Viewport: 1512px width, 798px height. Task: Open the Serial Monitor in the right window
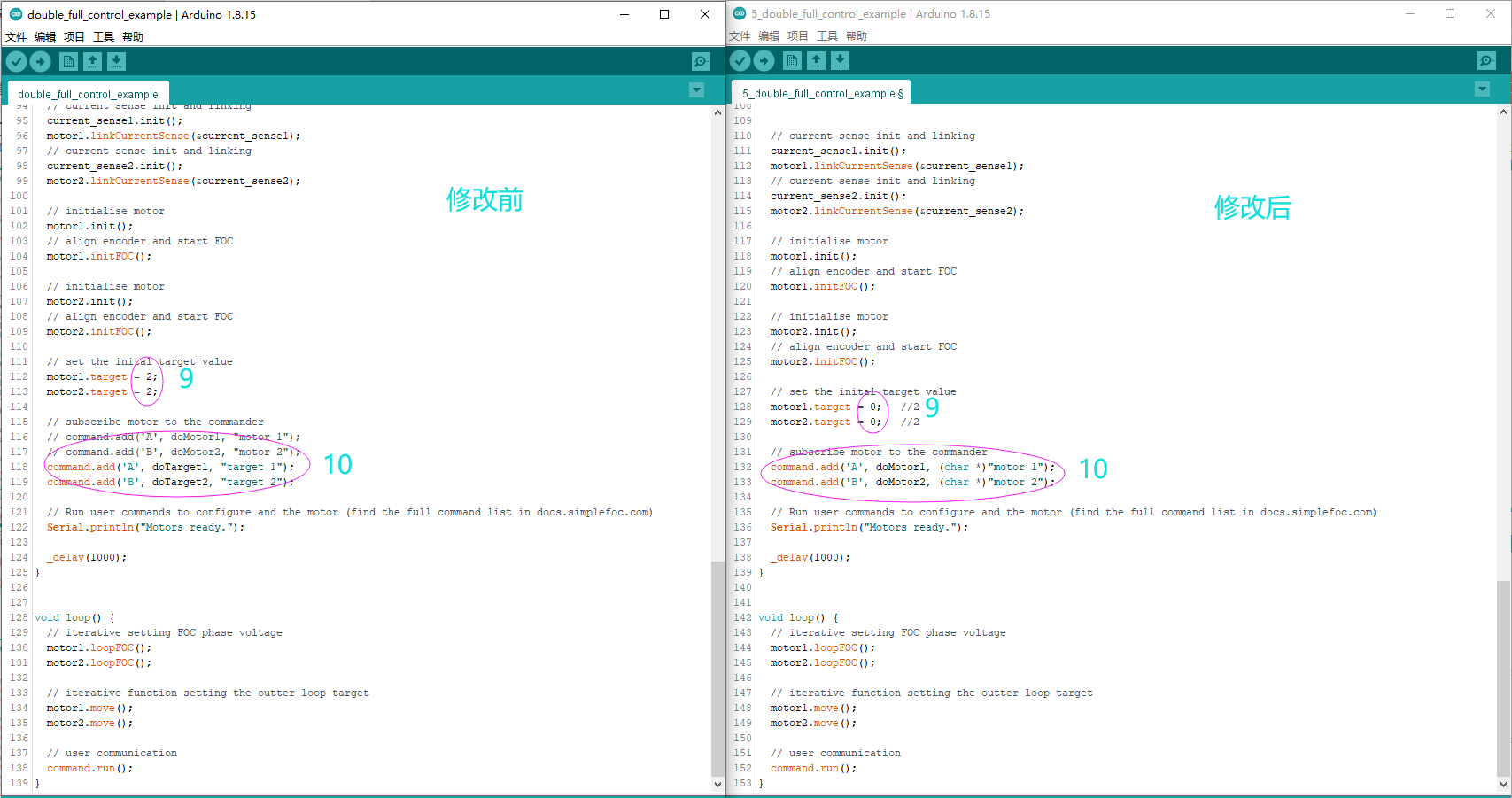click(1486, 60)
